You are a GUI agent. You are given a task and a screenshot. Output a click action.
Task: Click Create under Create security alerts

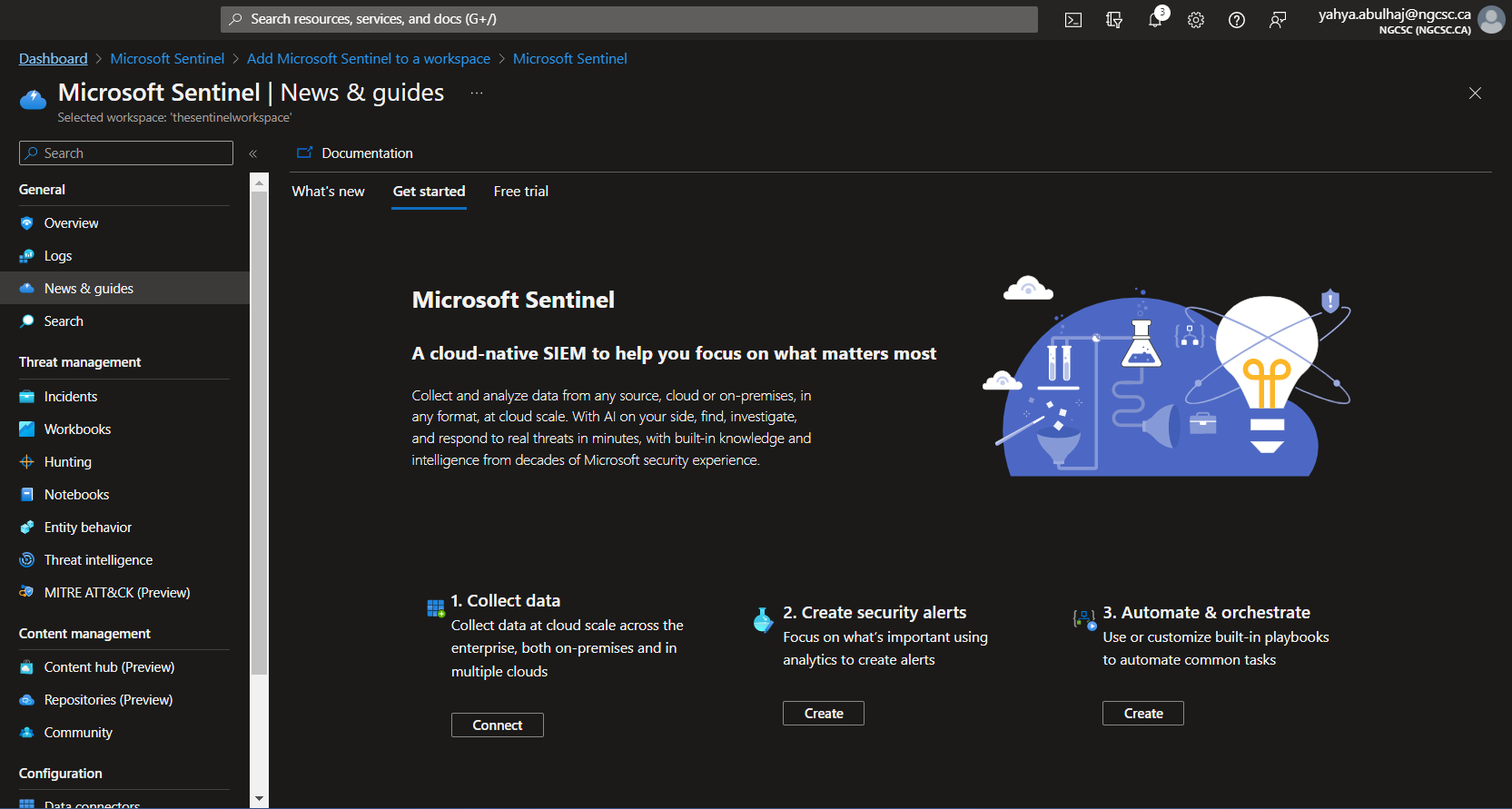pyautogui.click(x=824, y=714)
